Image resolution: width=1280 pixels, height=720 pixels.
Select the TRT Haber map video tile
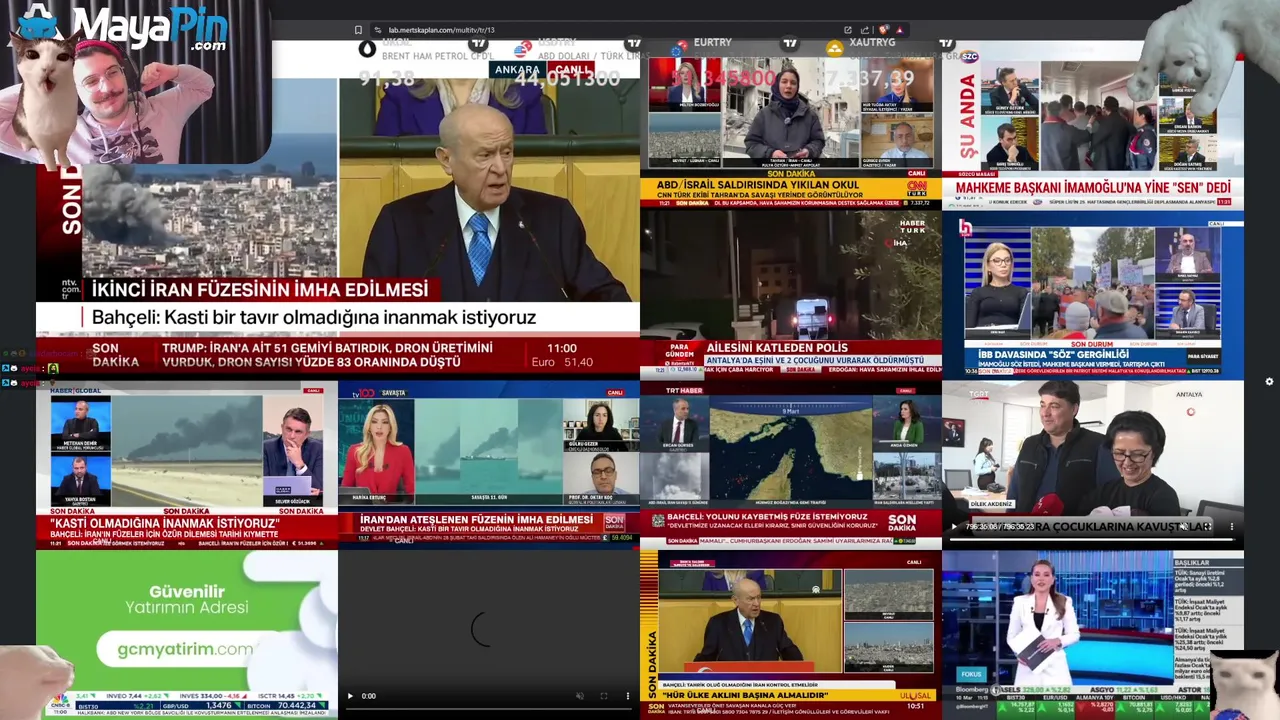(x=790, y=464)
